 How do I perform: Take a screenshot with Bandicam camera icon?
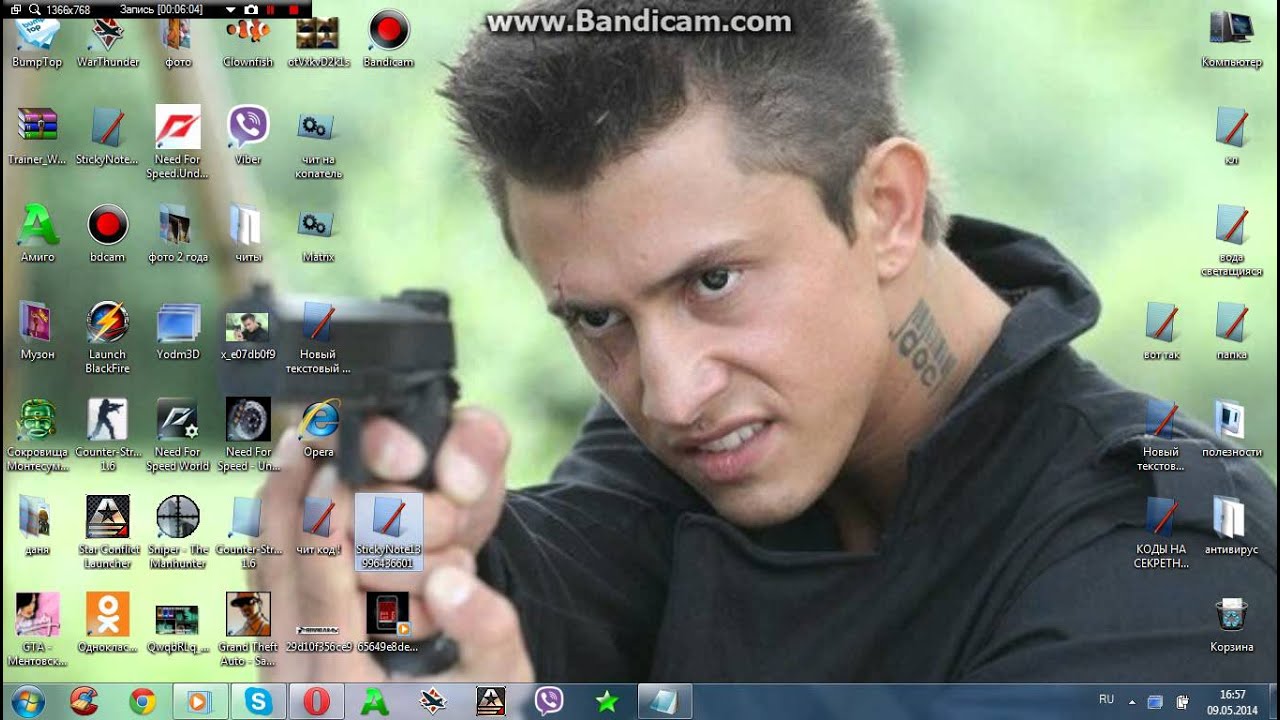coord(251,9)
